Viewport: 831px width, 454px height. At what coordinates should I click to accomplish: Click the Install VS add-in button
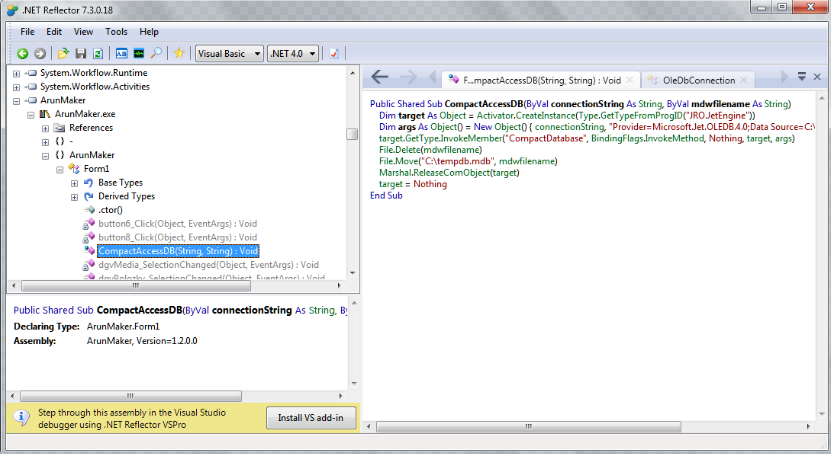pyautogui.click(x=311, y=417)
